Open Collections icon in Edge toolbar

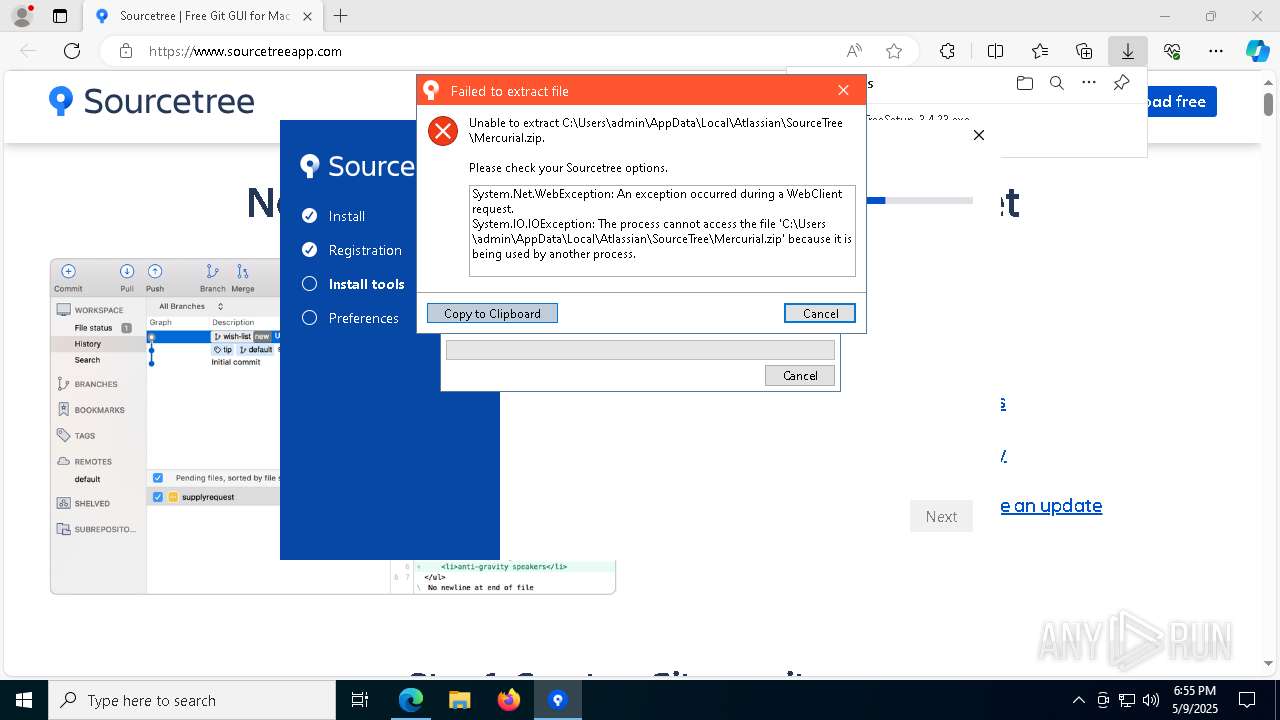click(x=1084, y=51)
